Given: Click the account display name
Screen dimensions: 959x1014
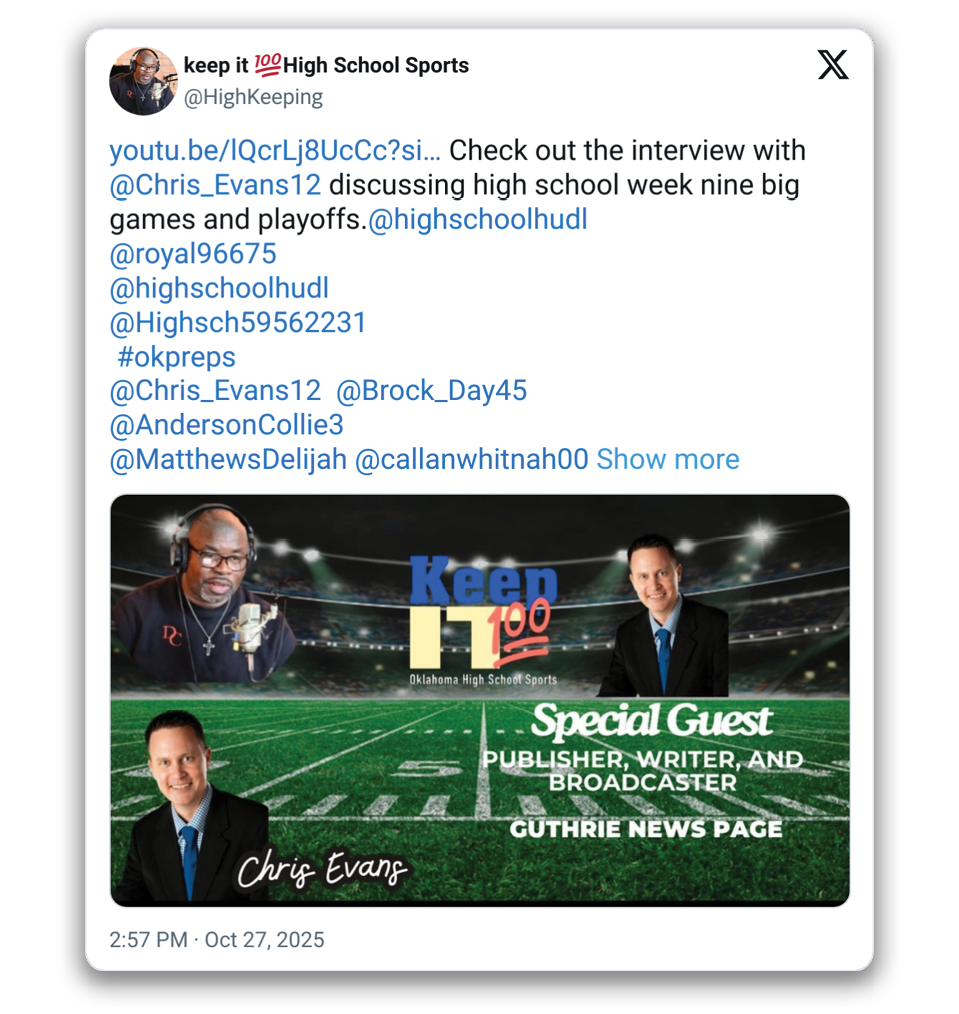Looking at the screenshot, I should (x=326, y=65).
